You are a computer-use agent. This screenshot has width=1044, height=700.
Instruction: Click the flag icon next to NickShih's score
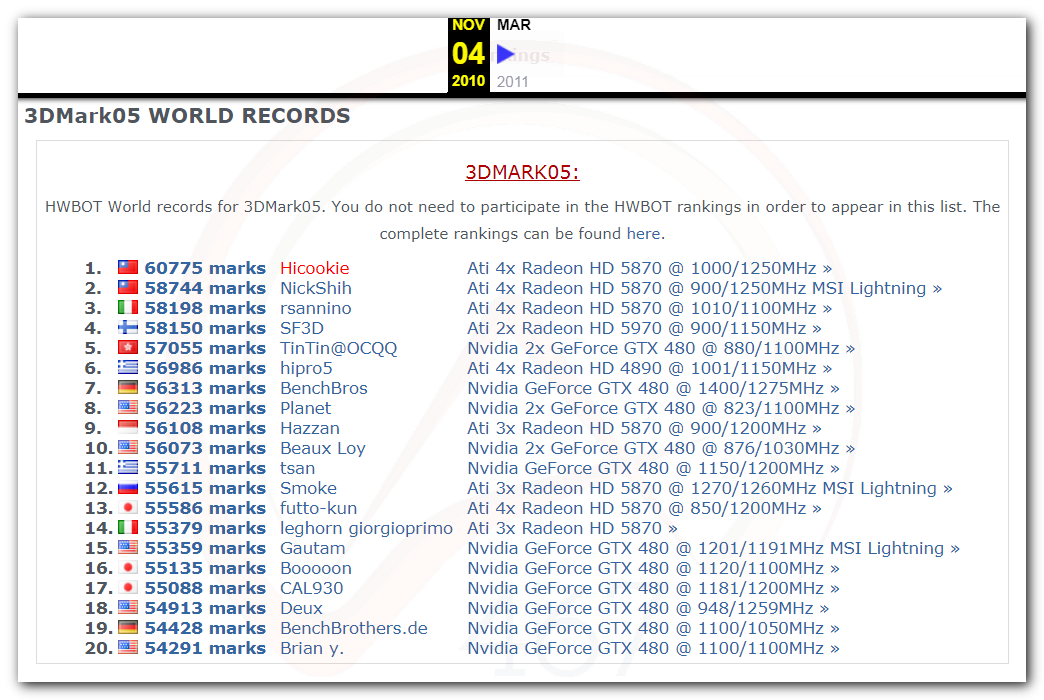pyautogui.click(x=128, y=288)
